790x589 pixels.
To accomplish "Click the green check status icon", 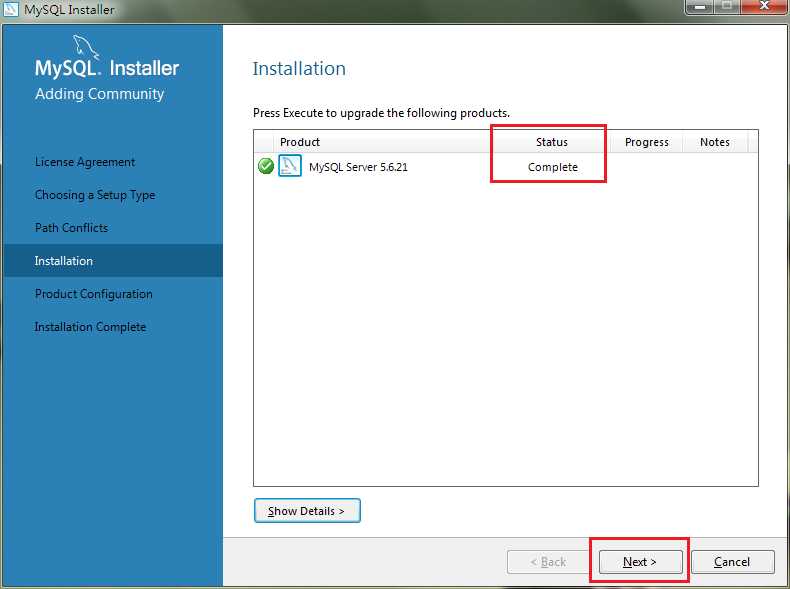I will (266, 166).
